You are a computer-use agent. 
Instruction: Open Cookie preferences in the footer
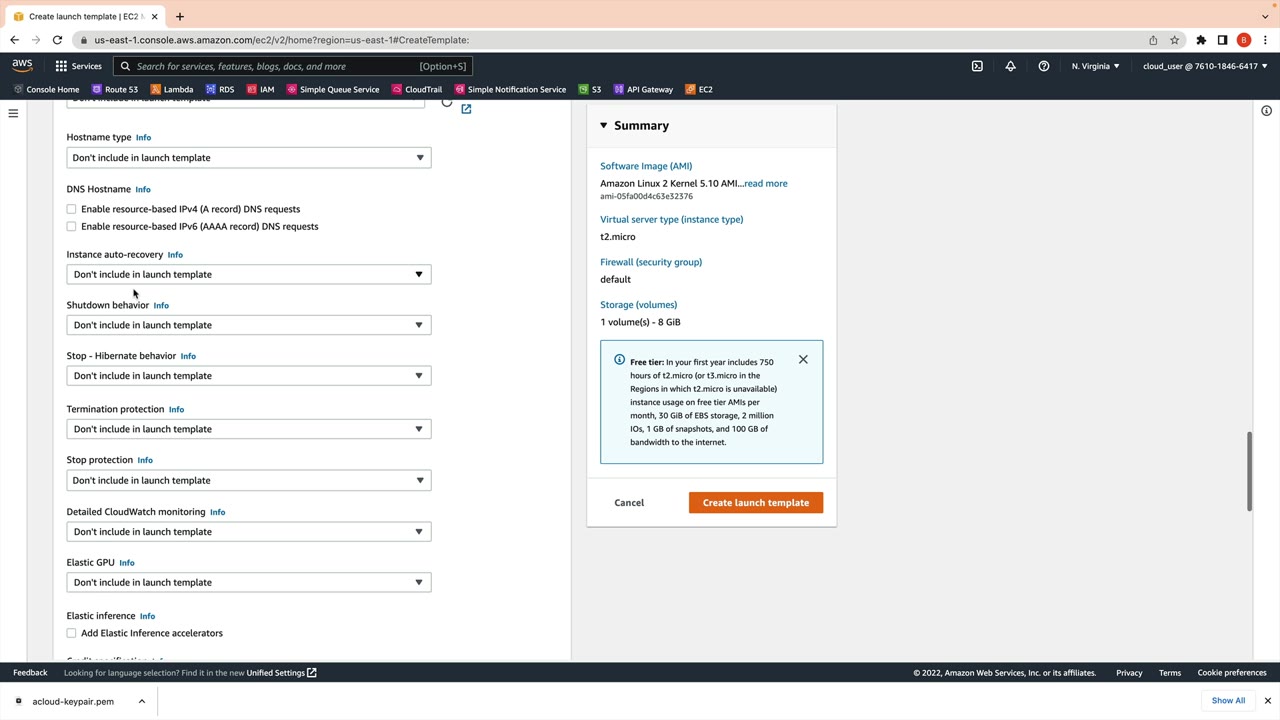click(x=1232, y=673)
